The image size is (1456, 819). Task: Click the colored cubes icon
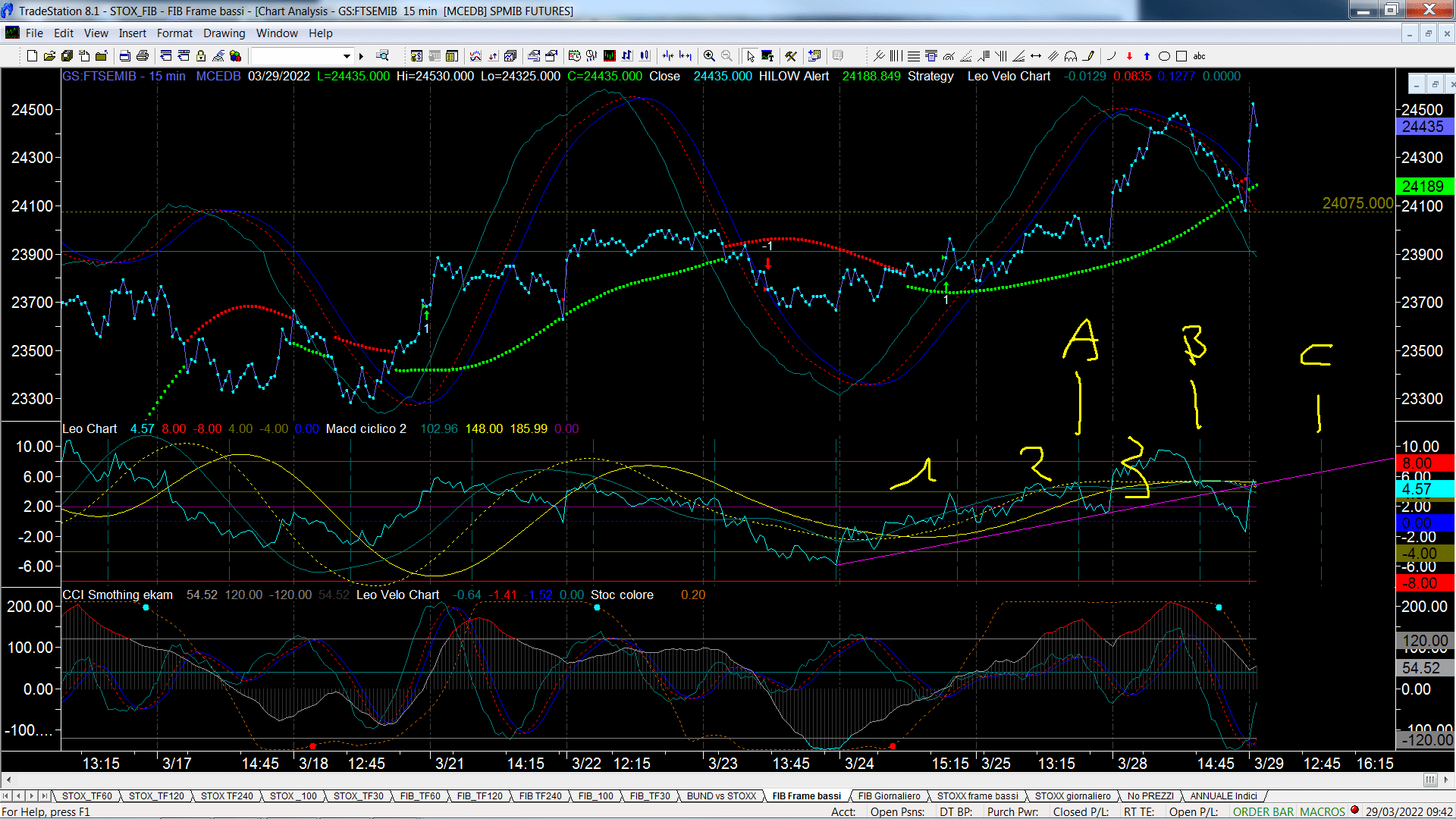(236, 56)
